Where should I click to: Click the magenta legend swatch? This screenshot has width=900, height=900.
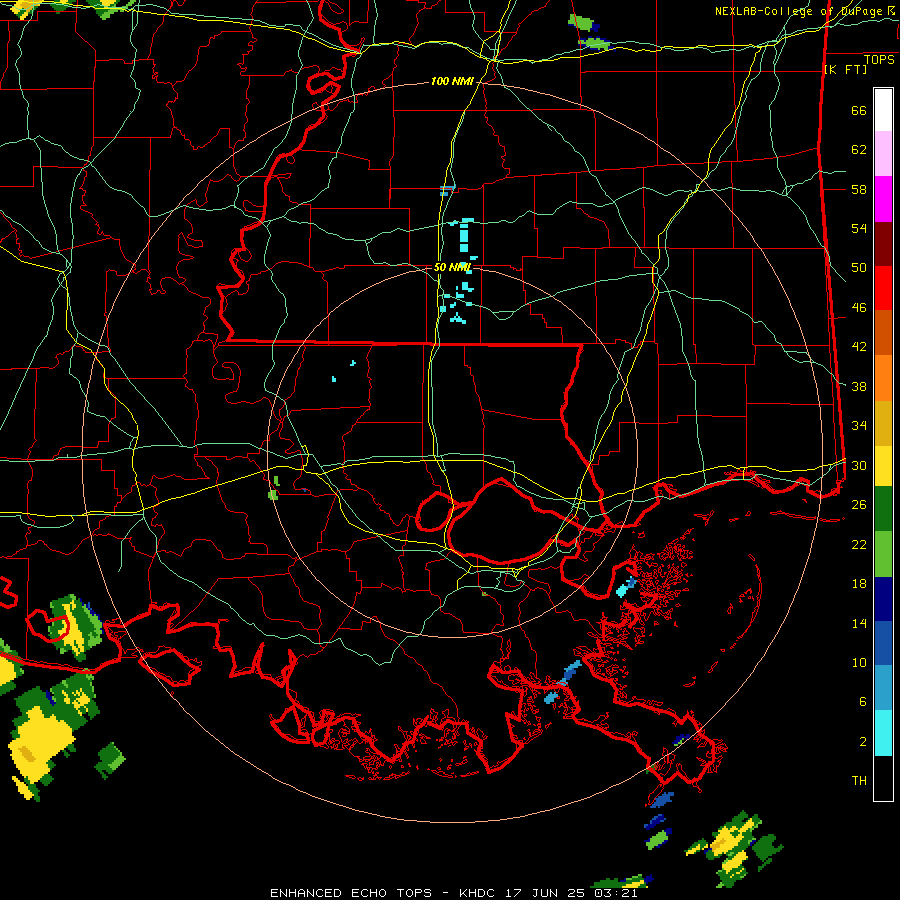[x=883, y=199]
